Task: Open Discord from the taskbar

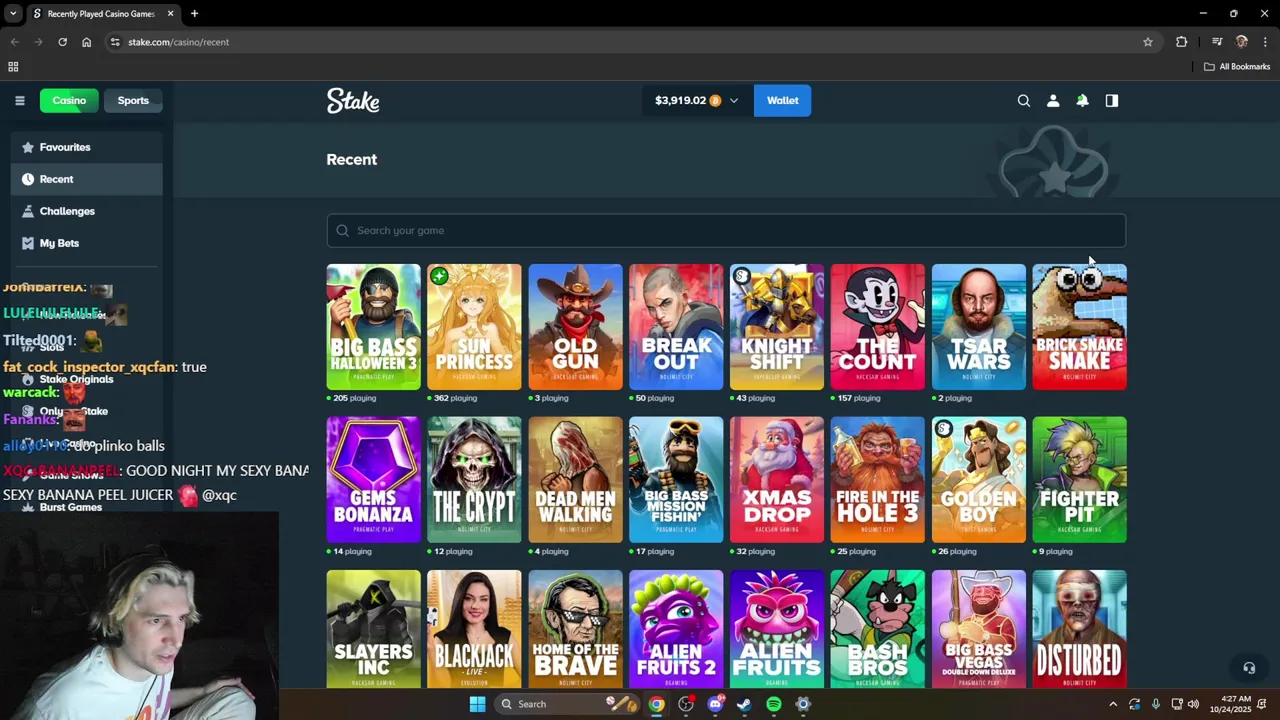Action: [715, 704]
